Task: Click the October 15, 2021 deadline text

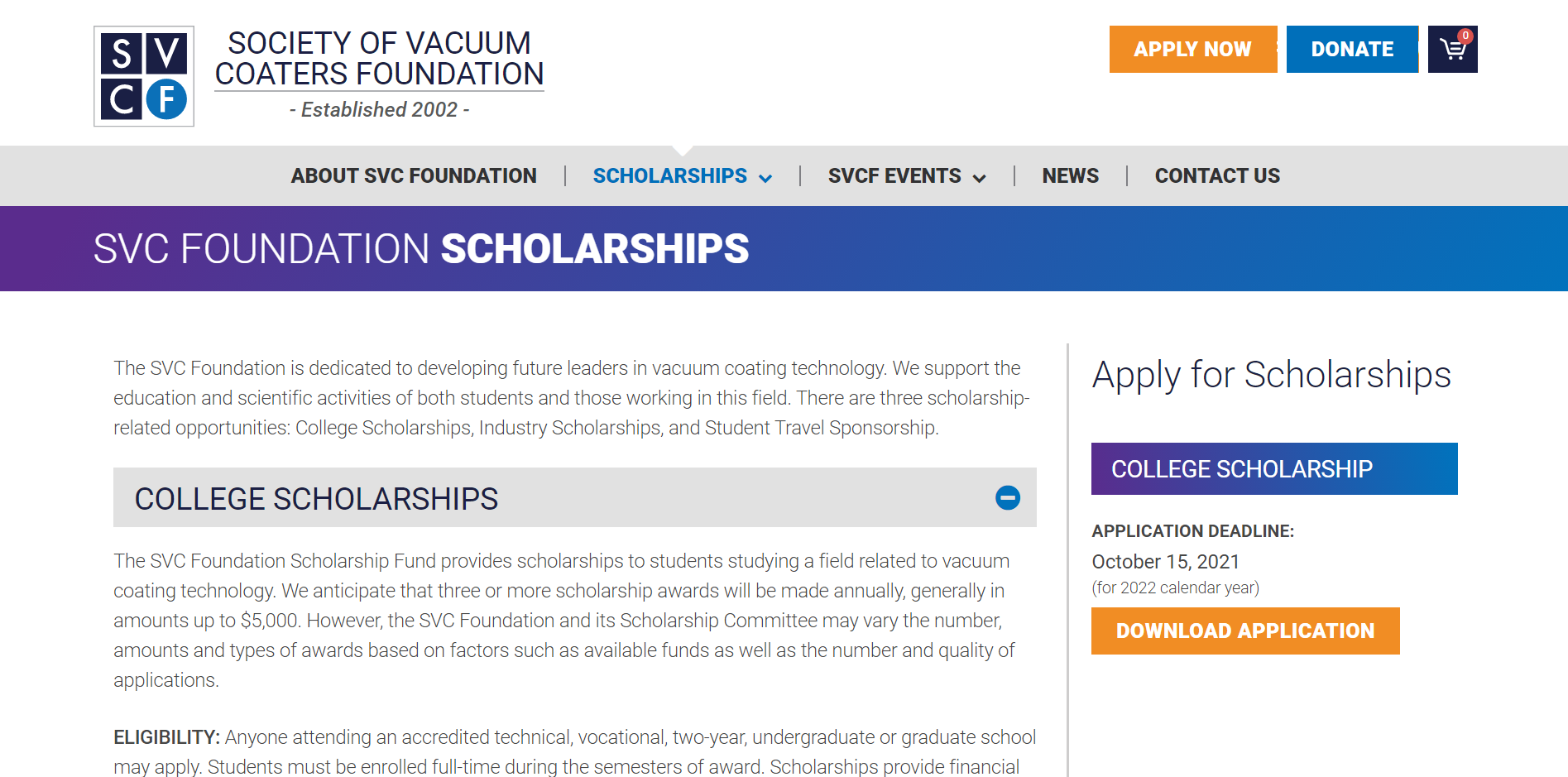Action: pyautogui.click(x=1165, y=561)
